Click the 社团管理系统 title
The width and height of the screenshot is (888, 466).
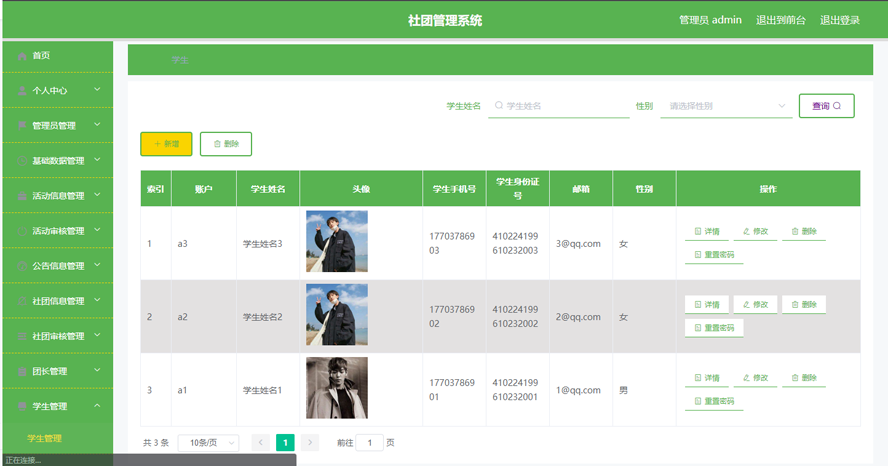tap(445, 21)
